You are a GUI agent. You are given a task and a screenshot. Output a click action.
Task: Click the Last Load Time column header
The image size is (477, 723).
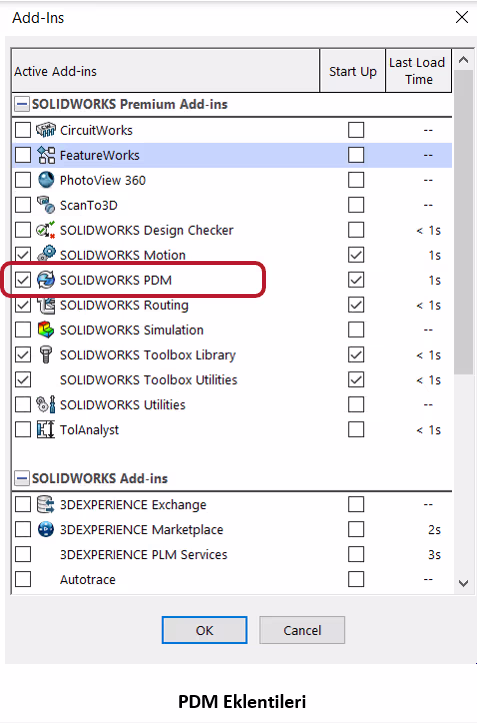point(418,71)
